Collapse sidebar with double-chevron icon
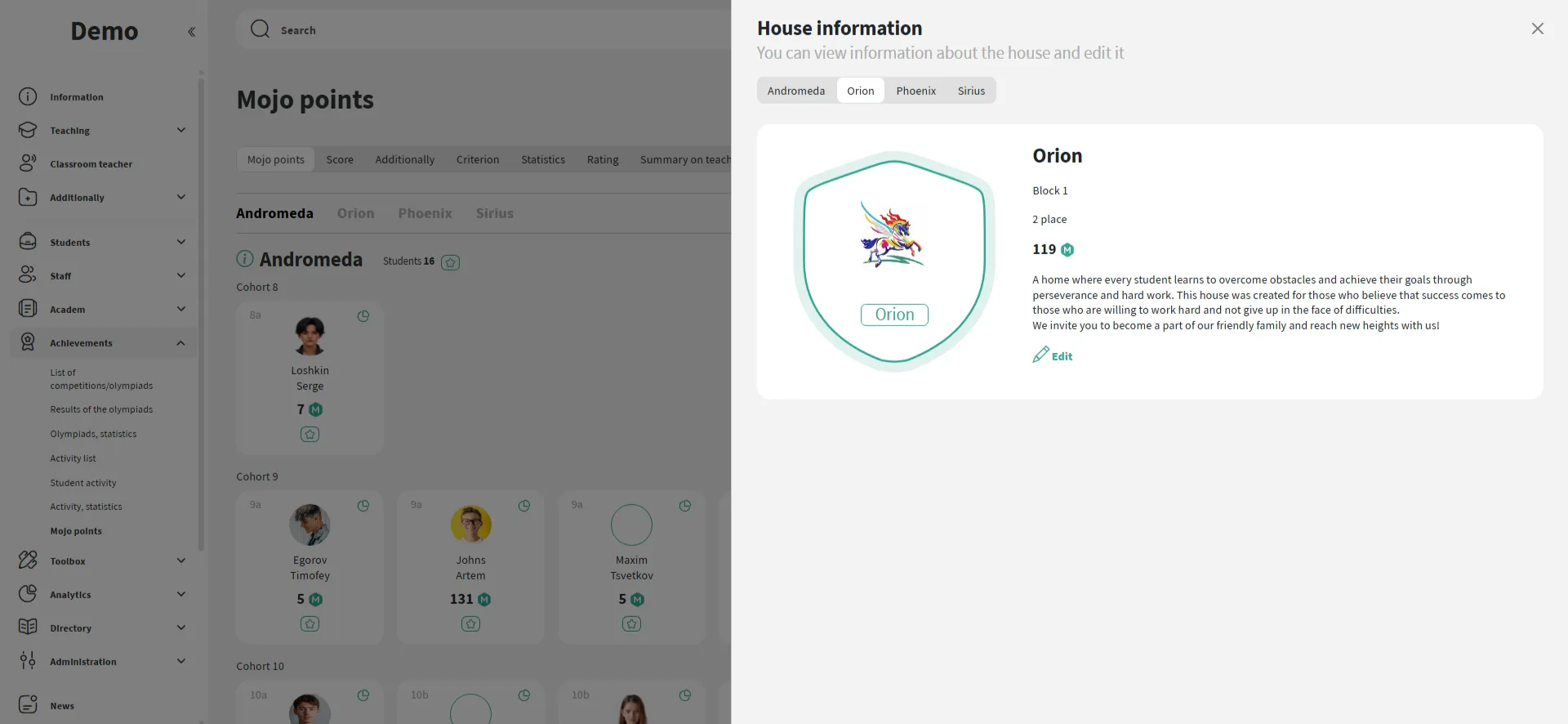 coord(191,32)
